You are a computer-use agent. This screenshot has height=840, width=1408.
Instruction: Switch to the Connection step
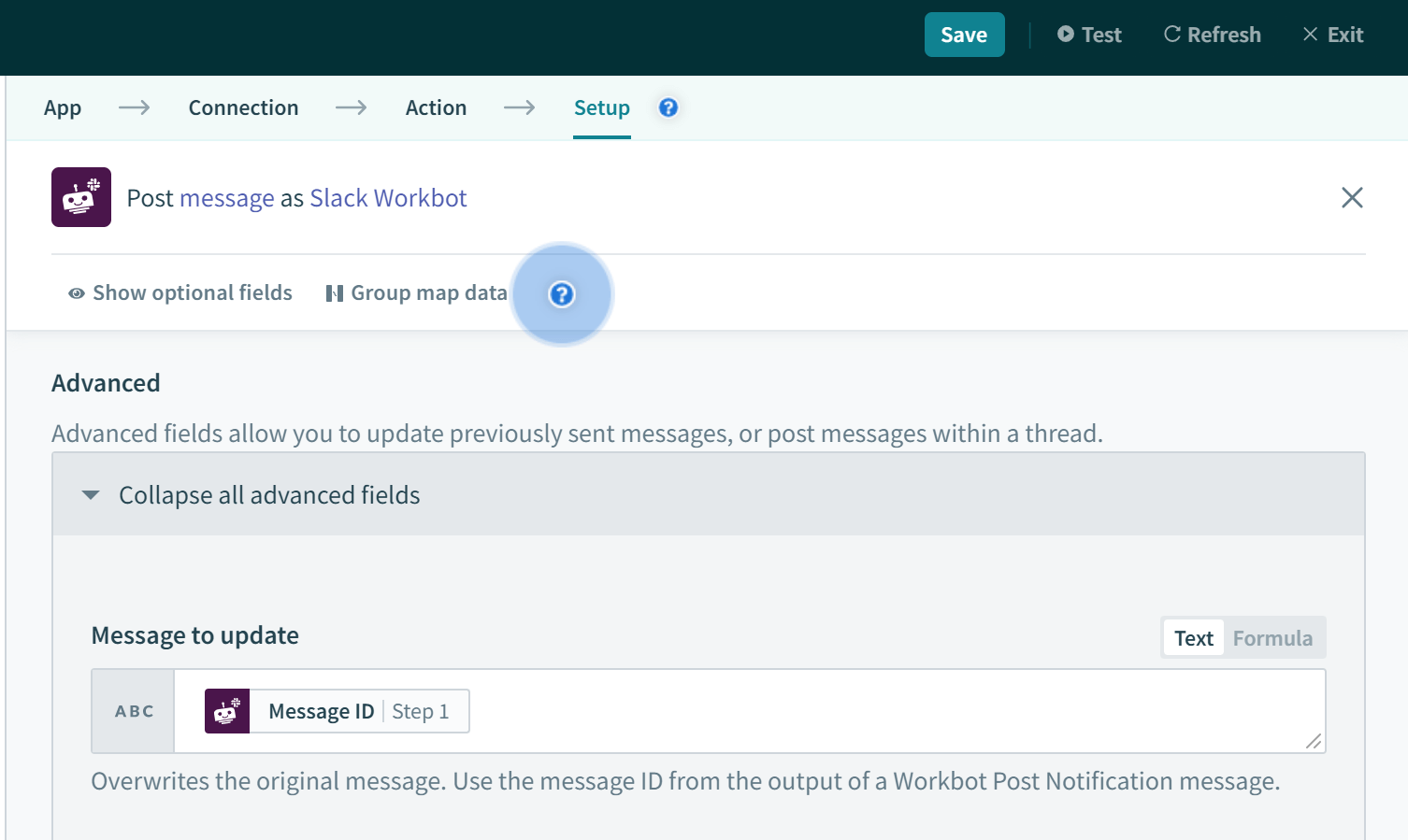pyautogui.click(x=243, y=107)
